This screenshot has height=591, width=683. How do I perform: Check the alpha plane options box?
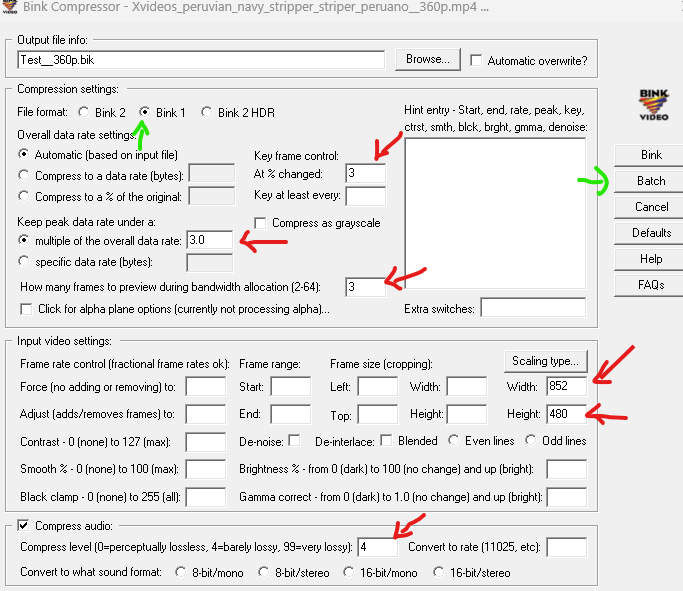(x=26, y=309)
